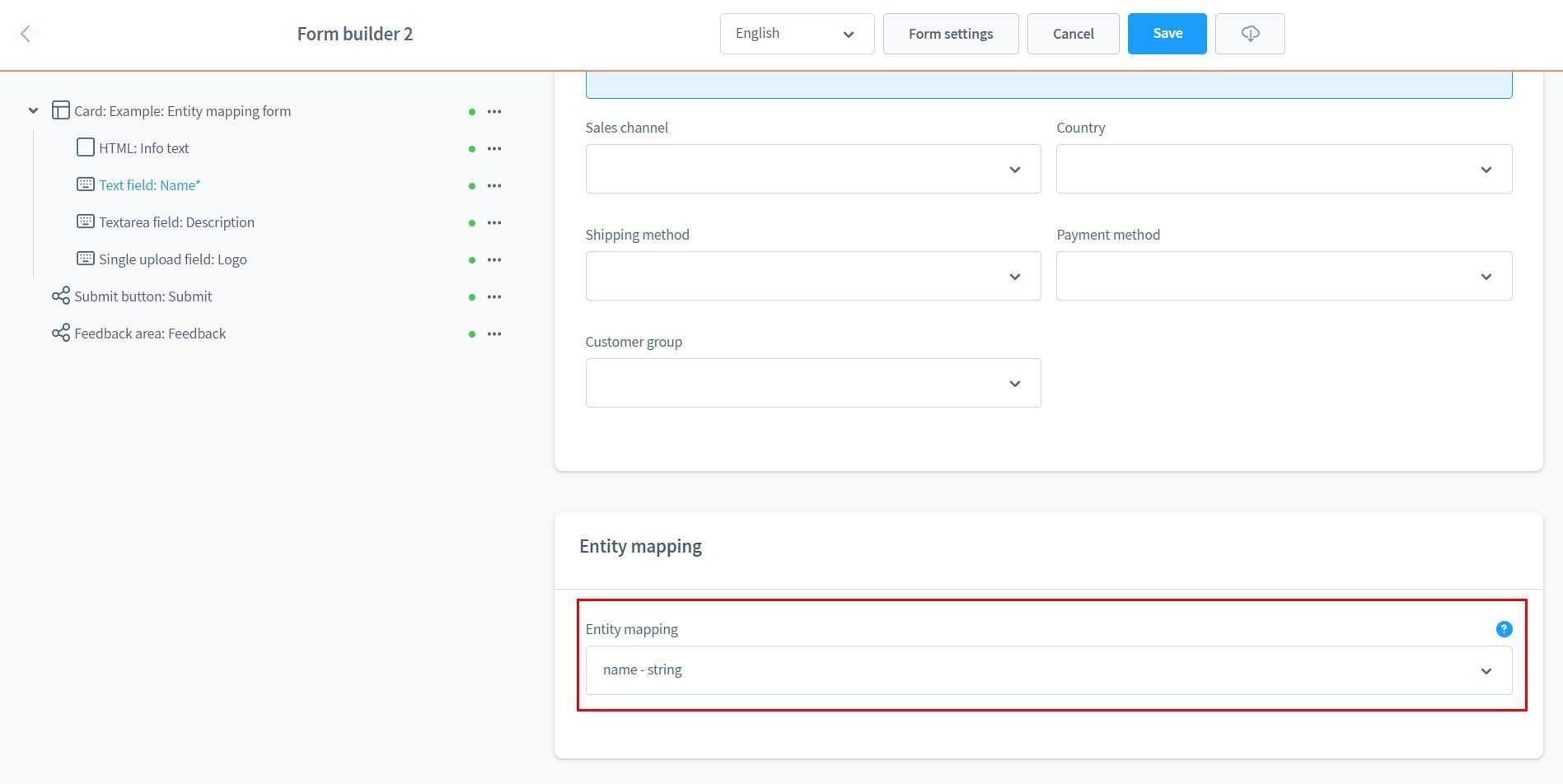Open the English language dropdown
Viewport: 1563px width, 784px height.
(796, 34)
